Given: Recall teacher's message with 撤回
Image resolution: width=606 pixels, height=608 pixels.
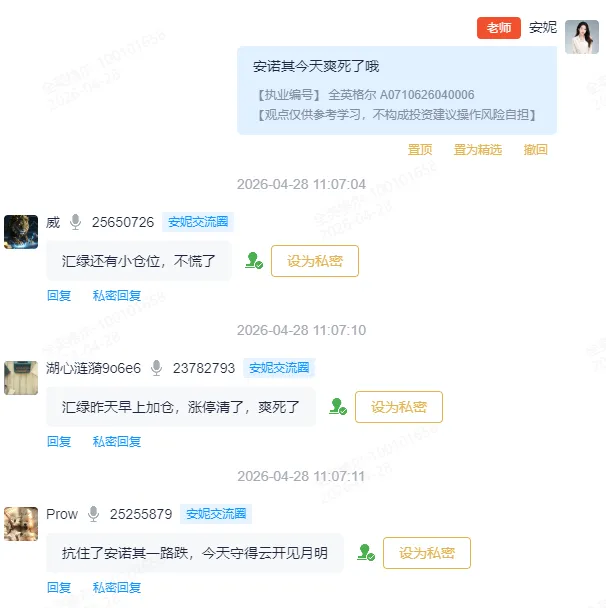Looking at the screenshot, I should click(x=535, y=150).
